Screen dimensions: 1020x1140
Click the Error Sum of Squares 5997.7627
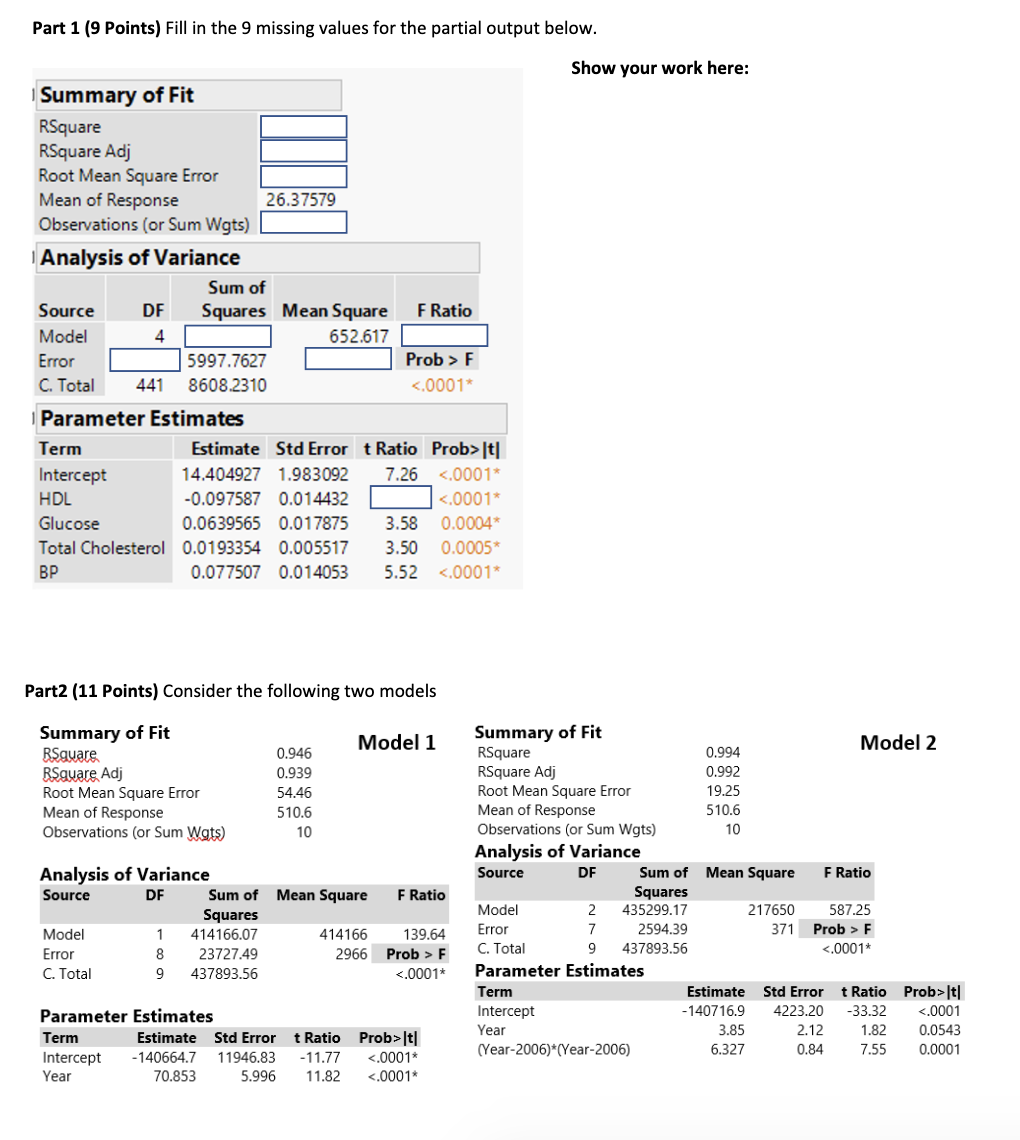click(227, 361)
